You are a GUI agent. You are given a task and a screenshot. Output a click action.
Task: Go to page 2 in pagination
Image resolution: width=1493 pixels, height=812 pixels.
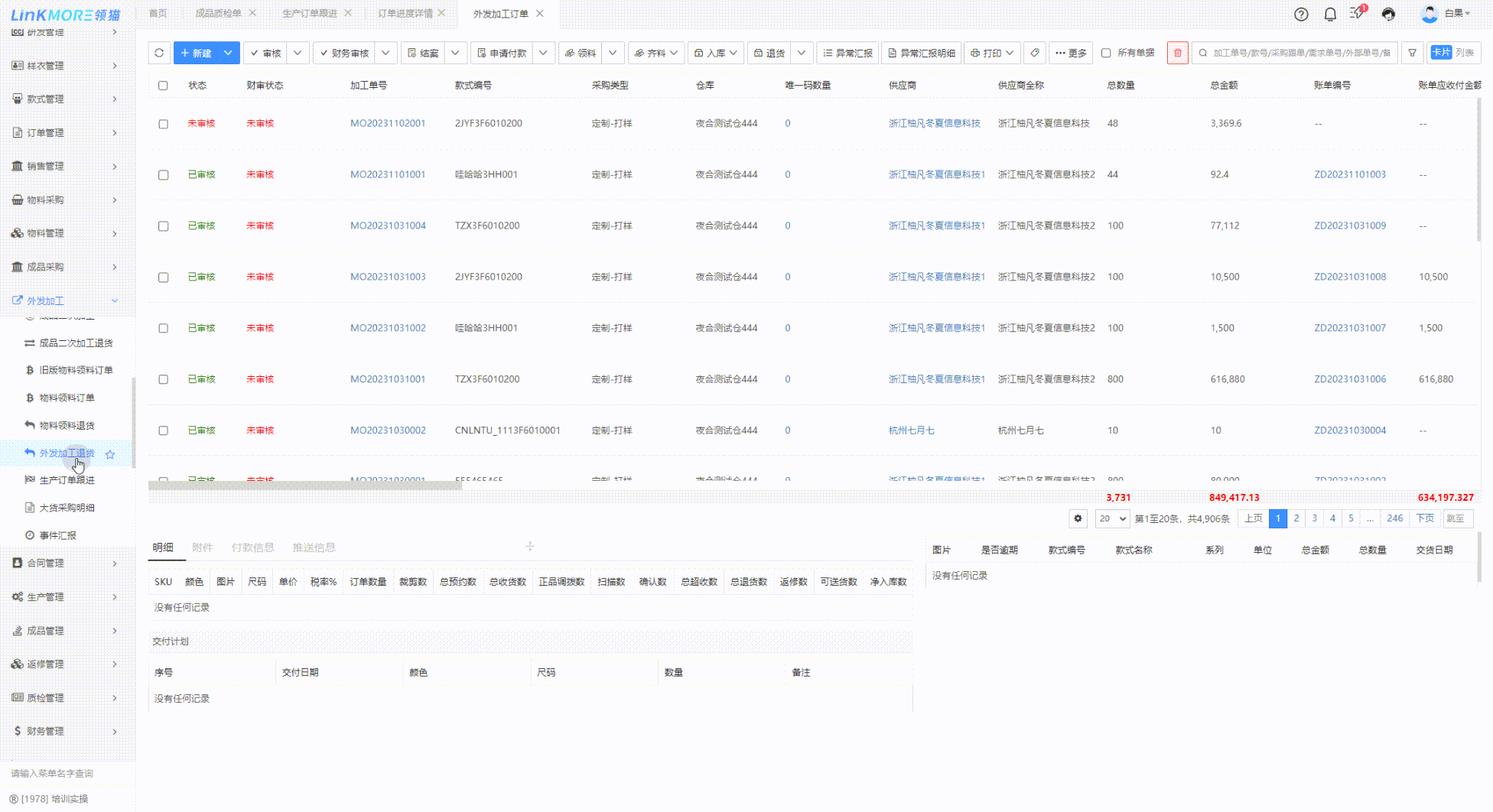1296,518
